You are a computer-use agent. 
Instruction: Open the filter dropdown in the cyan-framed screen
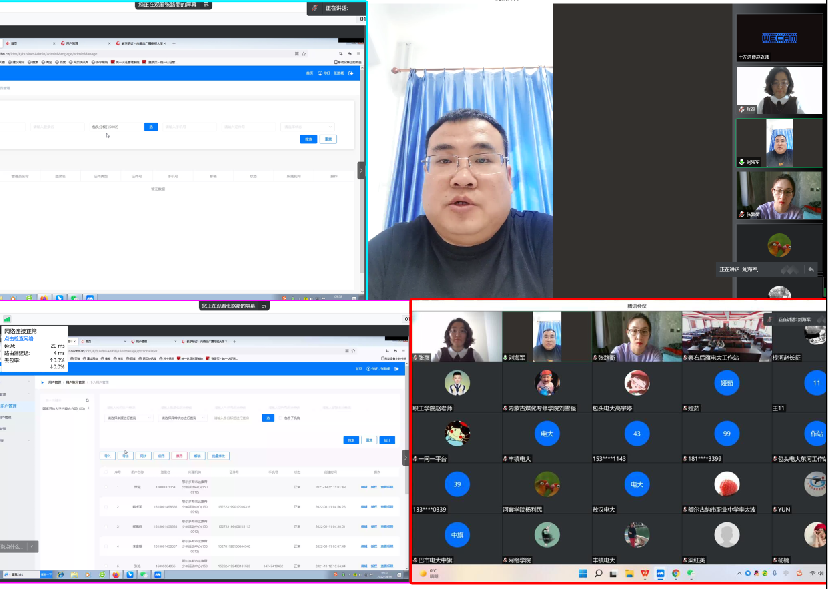307,127
